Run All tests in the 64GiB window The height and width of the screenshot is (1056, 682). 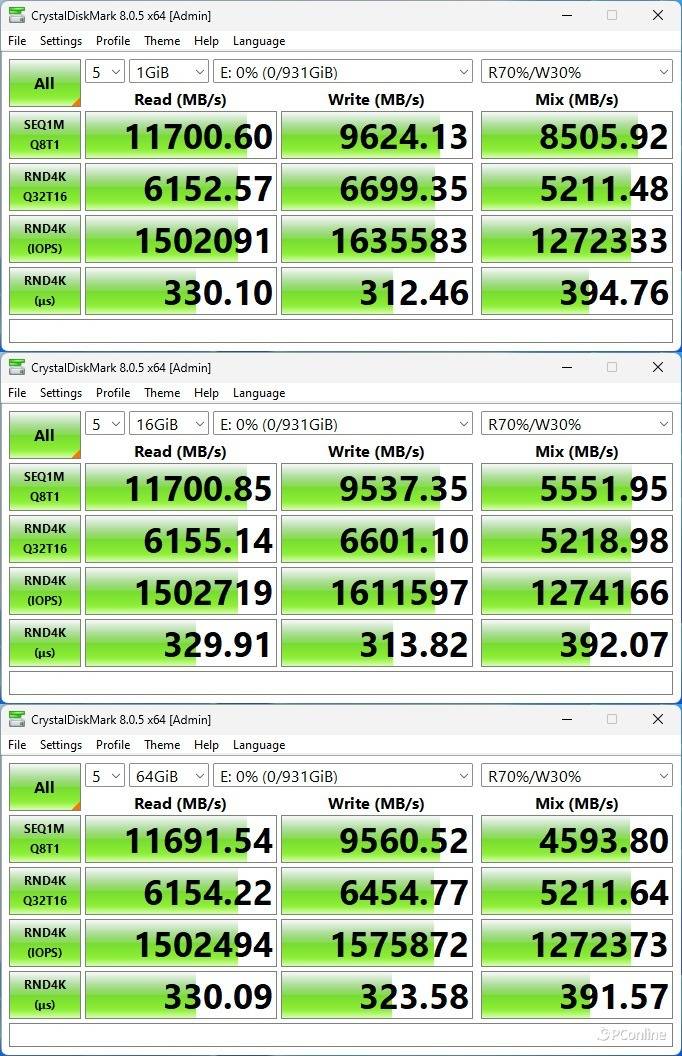tap(44, 787)
